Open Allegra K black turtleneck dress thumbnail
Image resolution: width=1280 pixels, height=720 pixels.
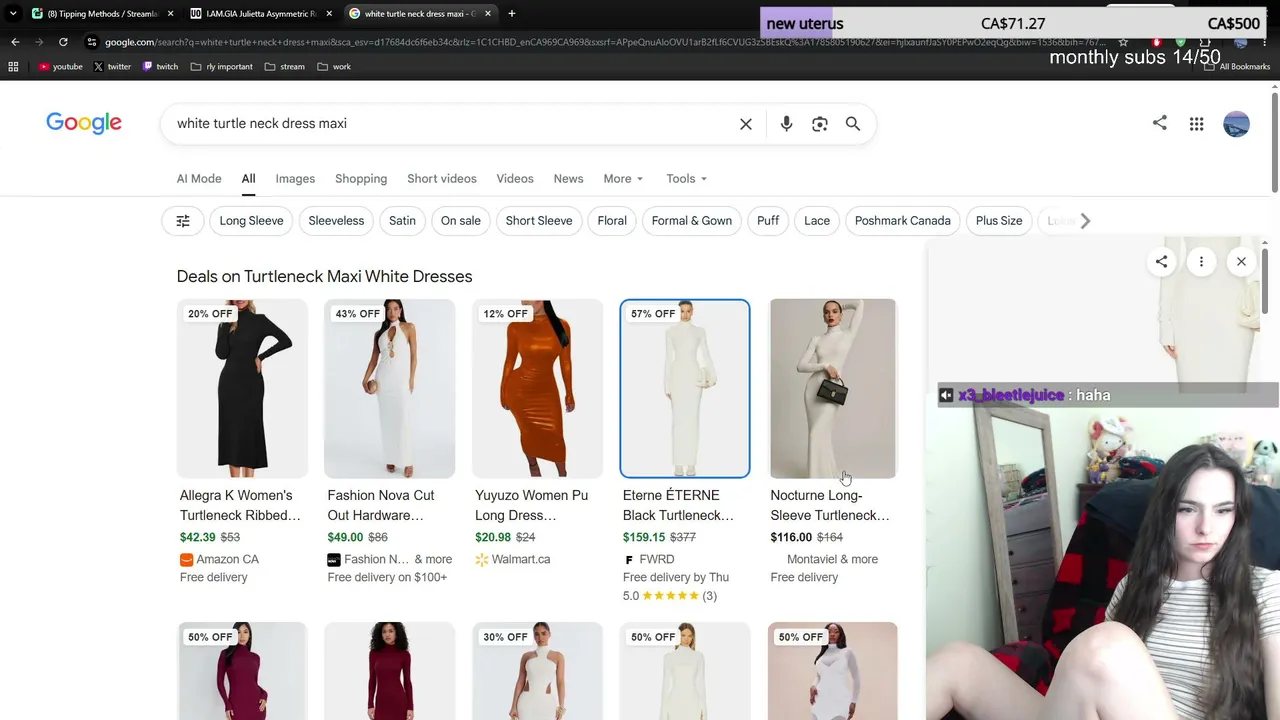point(242,389)
